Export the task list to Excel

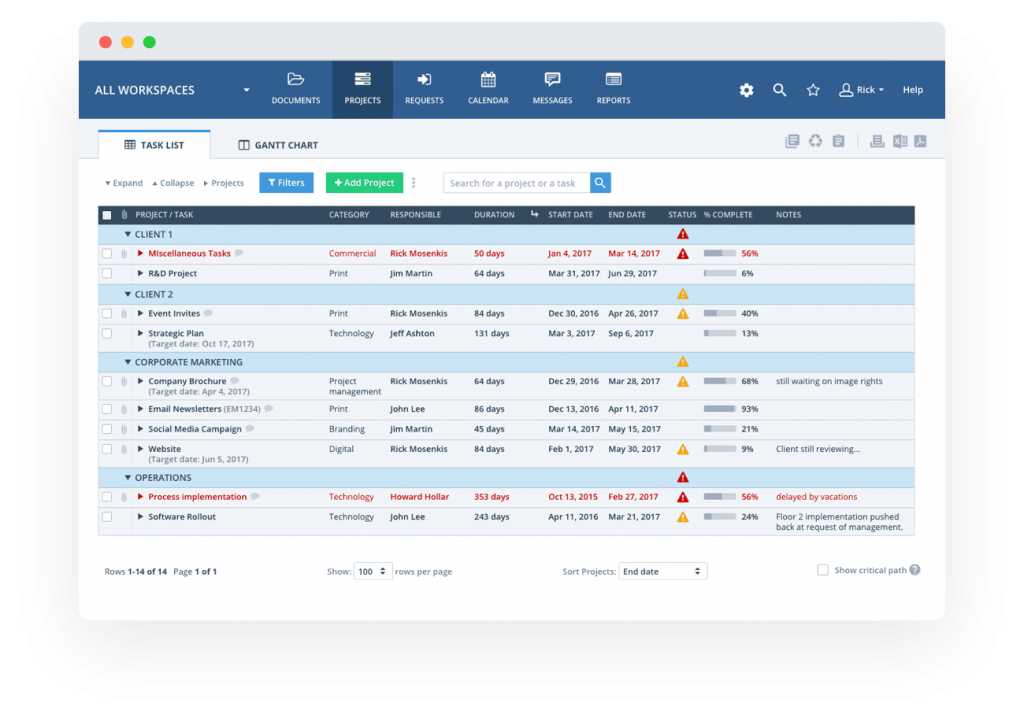click(x=900, y=141)
